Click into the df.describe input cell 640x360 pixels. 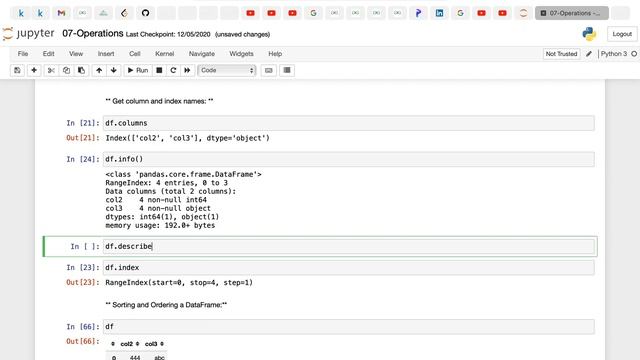point(349,246)
